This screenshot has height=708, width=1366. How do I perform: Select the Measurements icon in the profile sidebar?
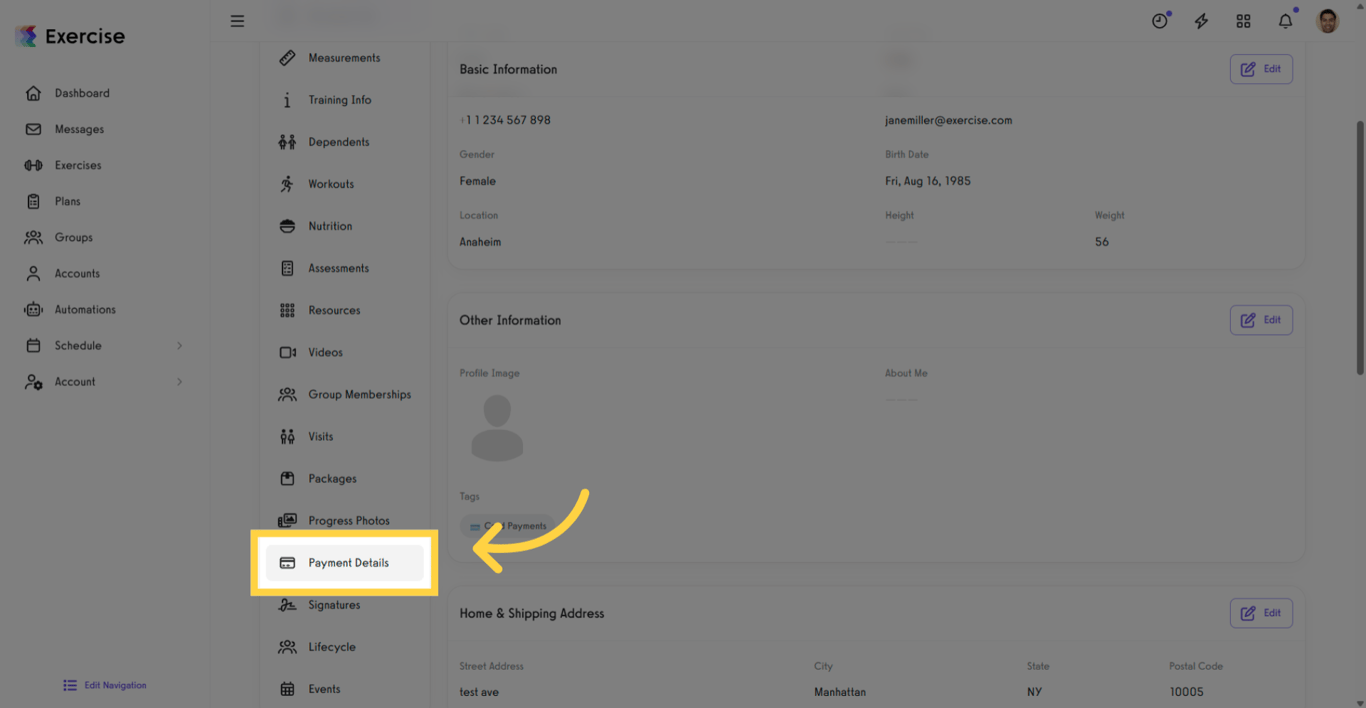click(288, 57)
